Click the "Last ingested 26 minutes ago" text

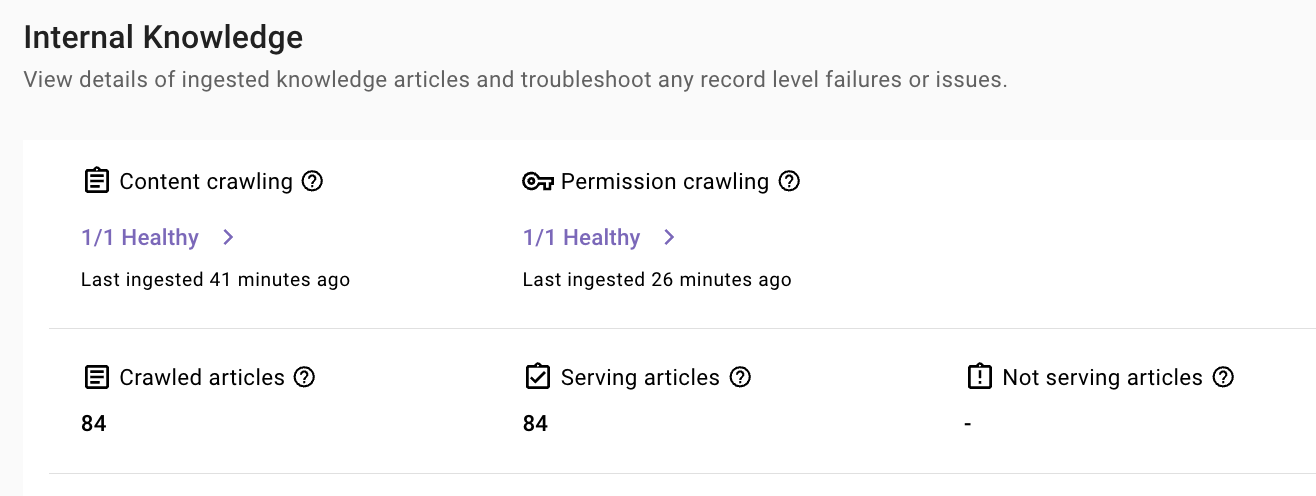(x=657, y=280)
